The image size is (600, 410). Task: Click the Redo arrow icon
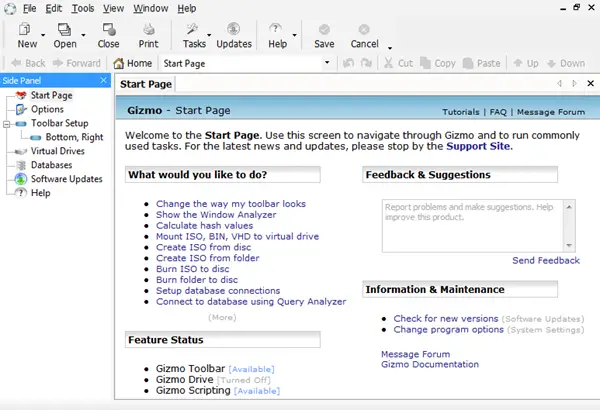pos(366,63)
